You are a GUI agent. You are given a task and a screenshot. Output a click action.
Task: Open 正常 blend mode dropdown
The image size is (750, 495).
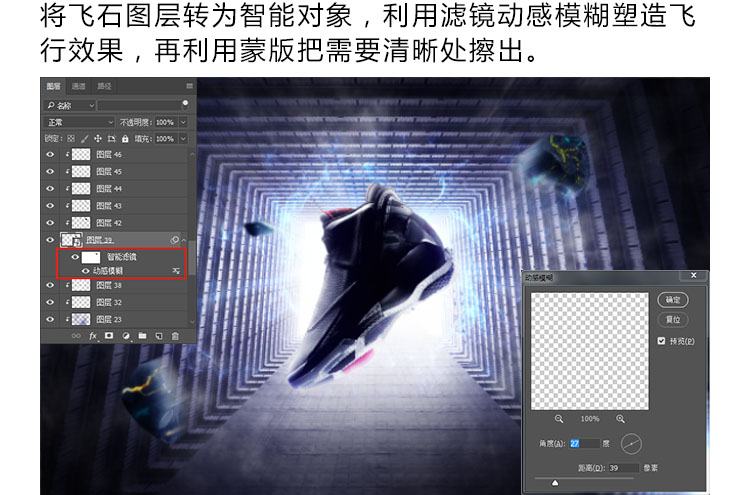[x=79, y=122]
